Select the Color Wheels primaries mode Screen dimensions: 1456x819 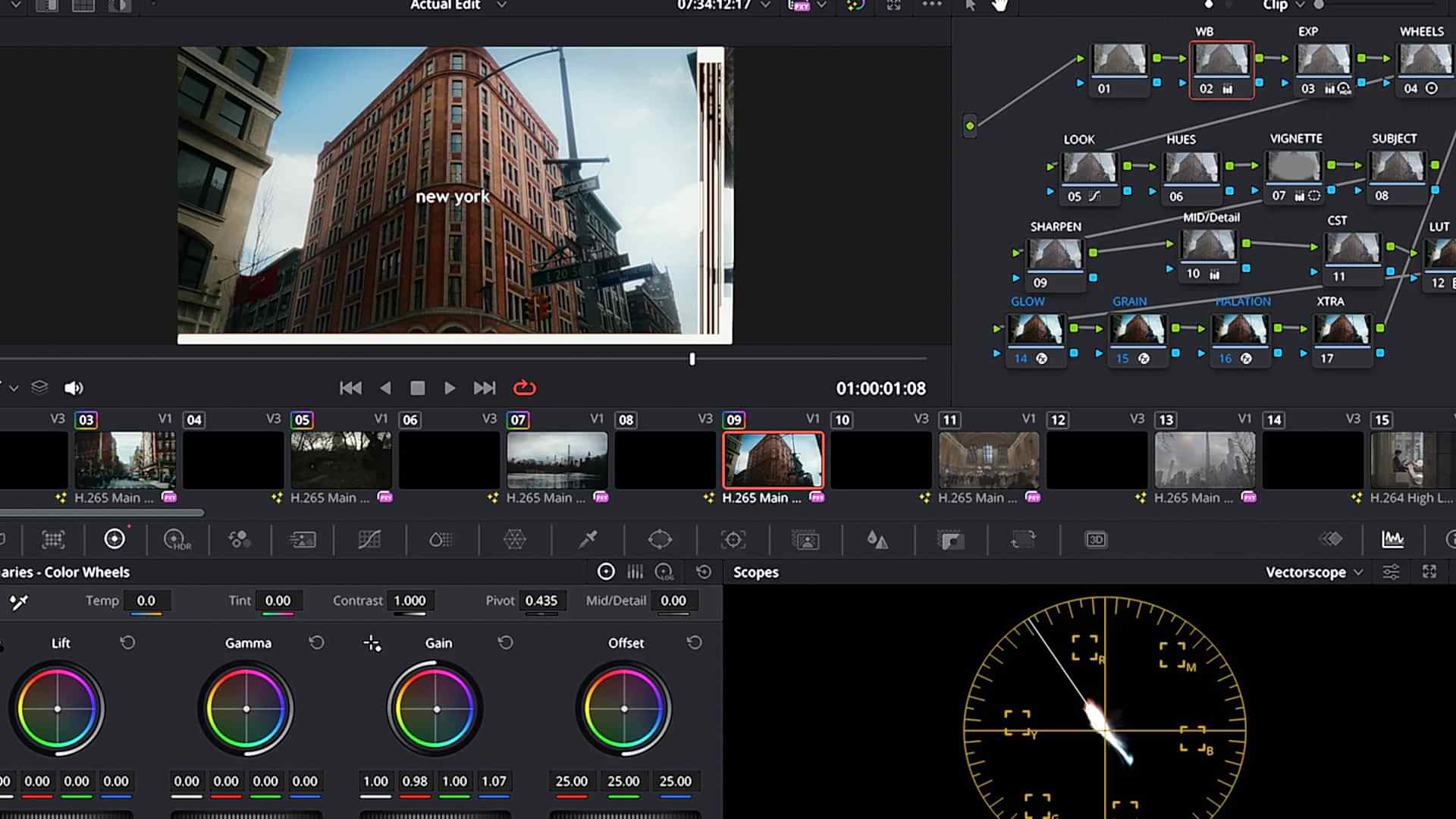coord(606,572)
